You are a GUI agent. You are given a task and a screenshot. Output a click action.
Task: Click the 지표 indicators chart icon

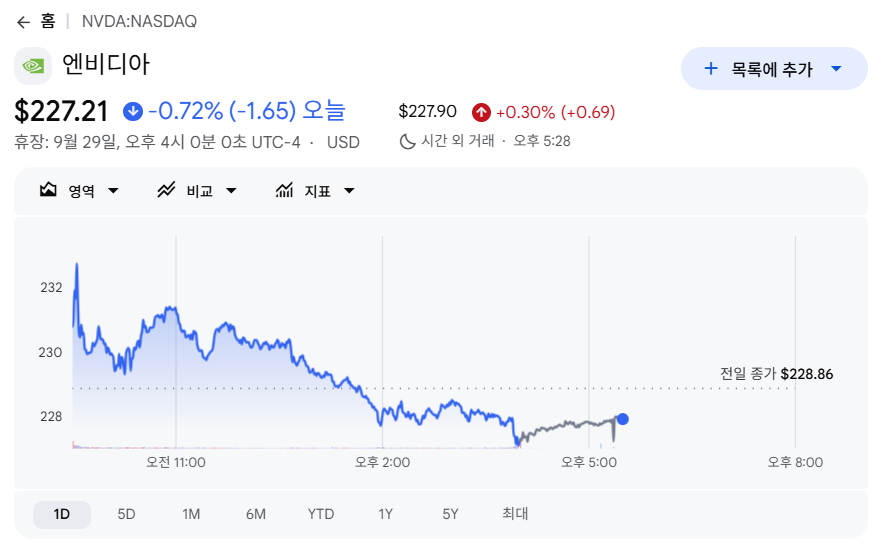[284, 190]
